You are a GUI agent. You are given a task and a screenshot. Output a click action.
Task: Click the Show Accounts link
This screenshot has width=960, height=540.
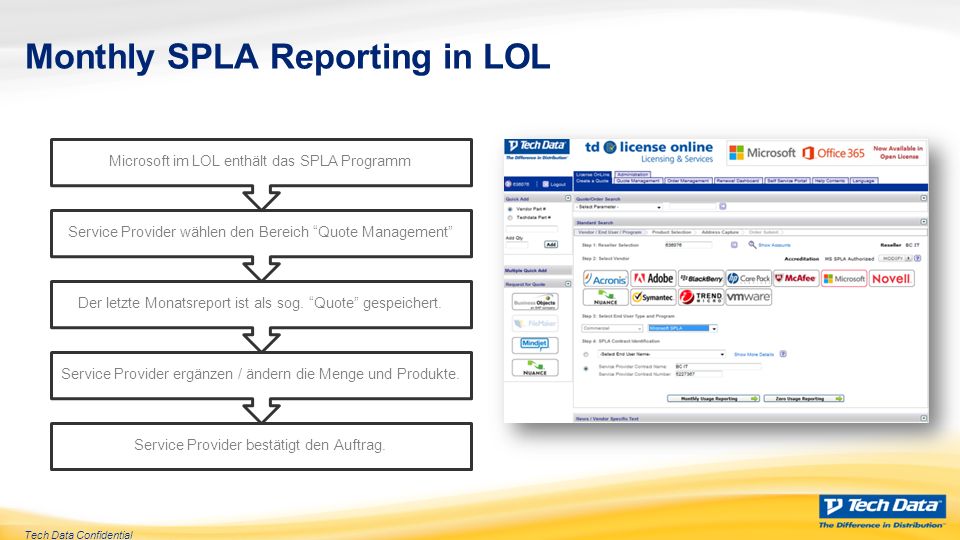pos(774,245)
